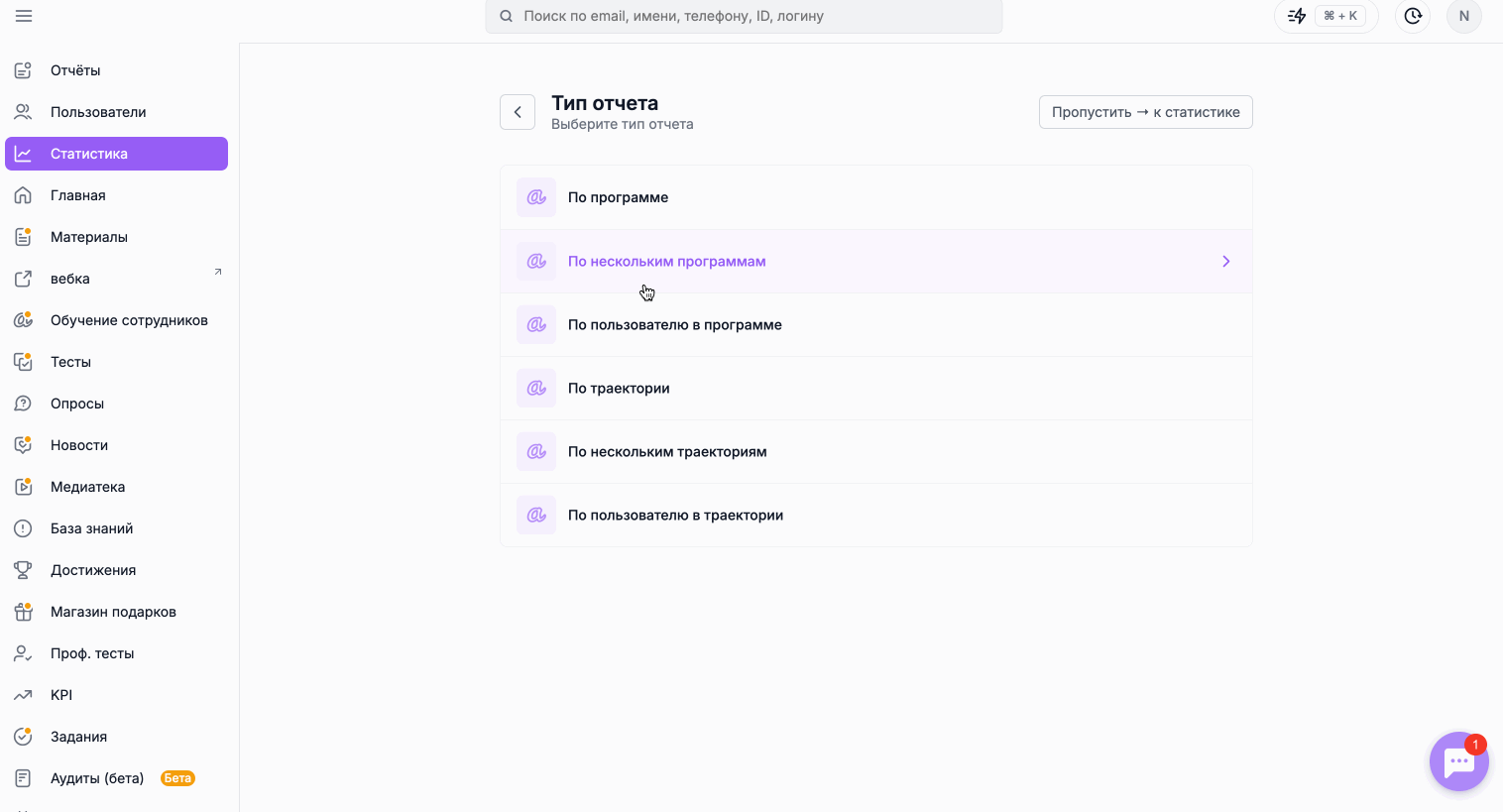Open the Отчёты menu item
The height and width of the screenshot is (812, 1503).
pos(116,70)
